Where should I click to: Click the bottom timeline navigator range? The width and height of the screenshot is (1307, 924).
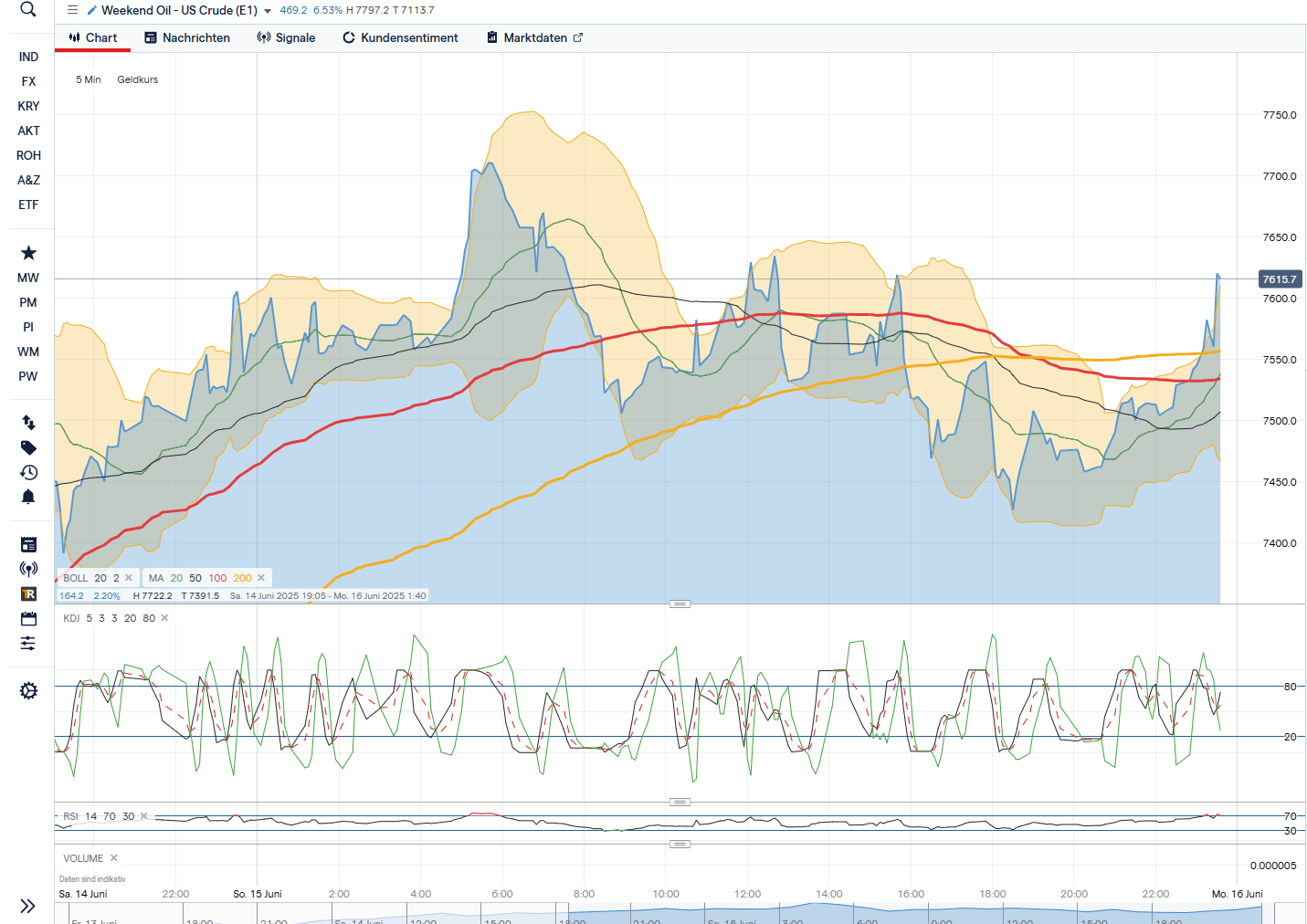[914, 914]
